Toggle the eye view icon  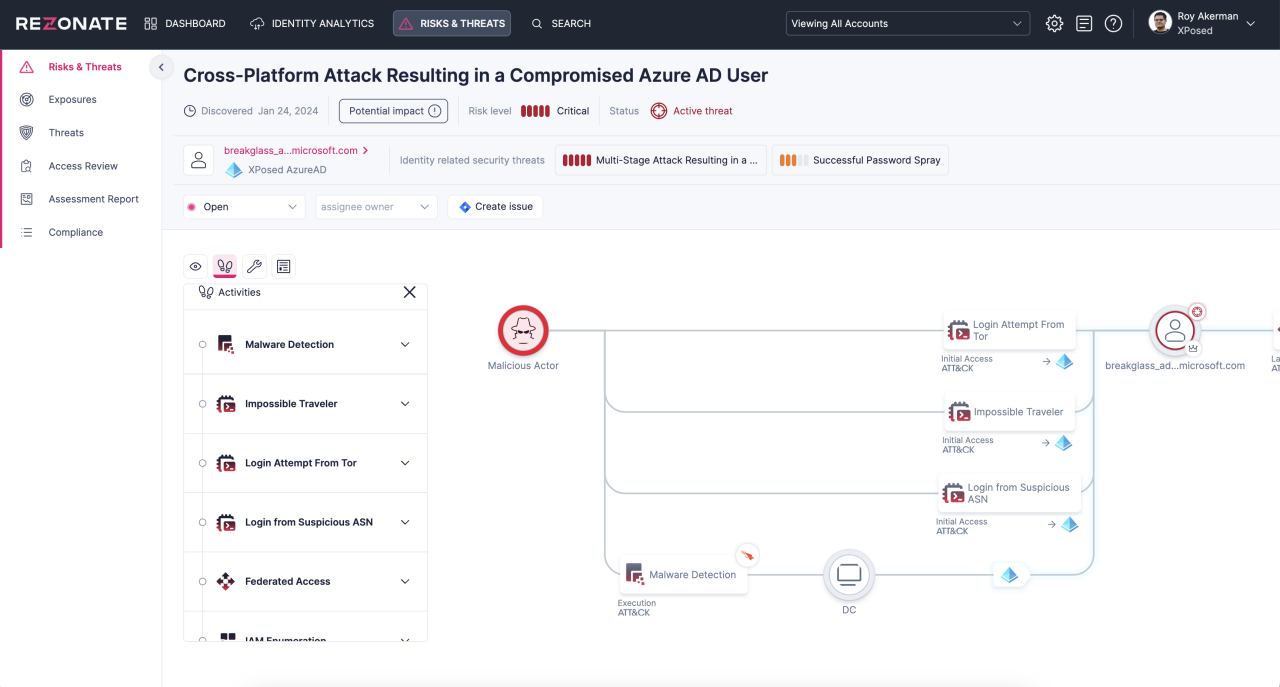(x=195, y=266)
